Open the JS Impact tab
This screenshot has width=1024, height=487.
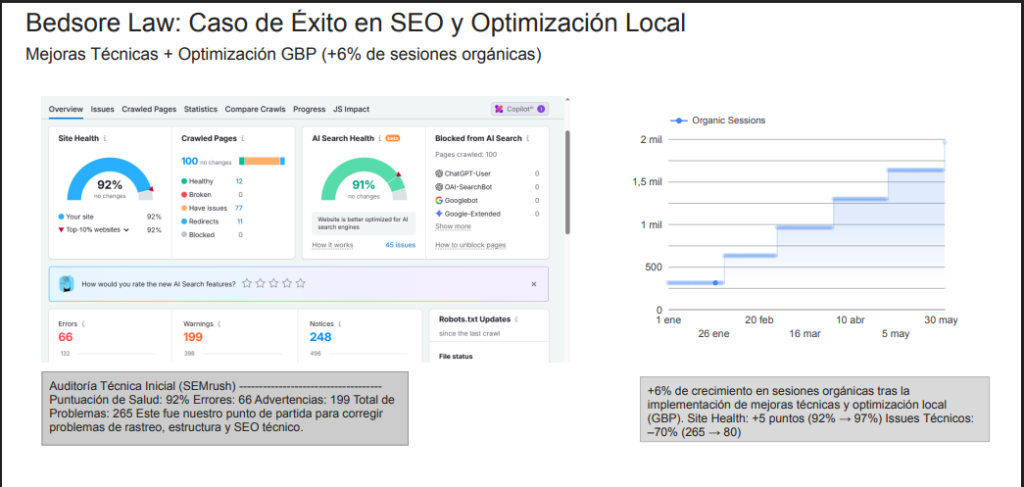351,109
